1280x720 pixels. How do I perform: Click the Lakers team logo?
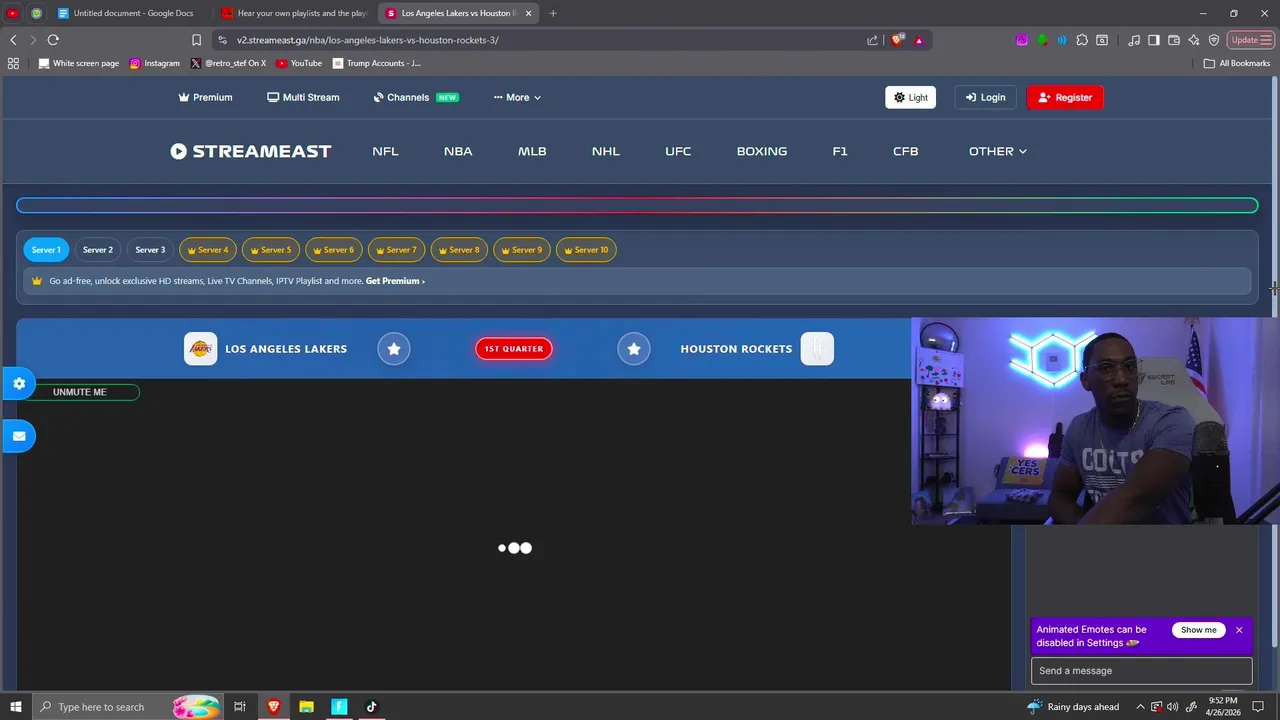201,349
